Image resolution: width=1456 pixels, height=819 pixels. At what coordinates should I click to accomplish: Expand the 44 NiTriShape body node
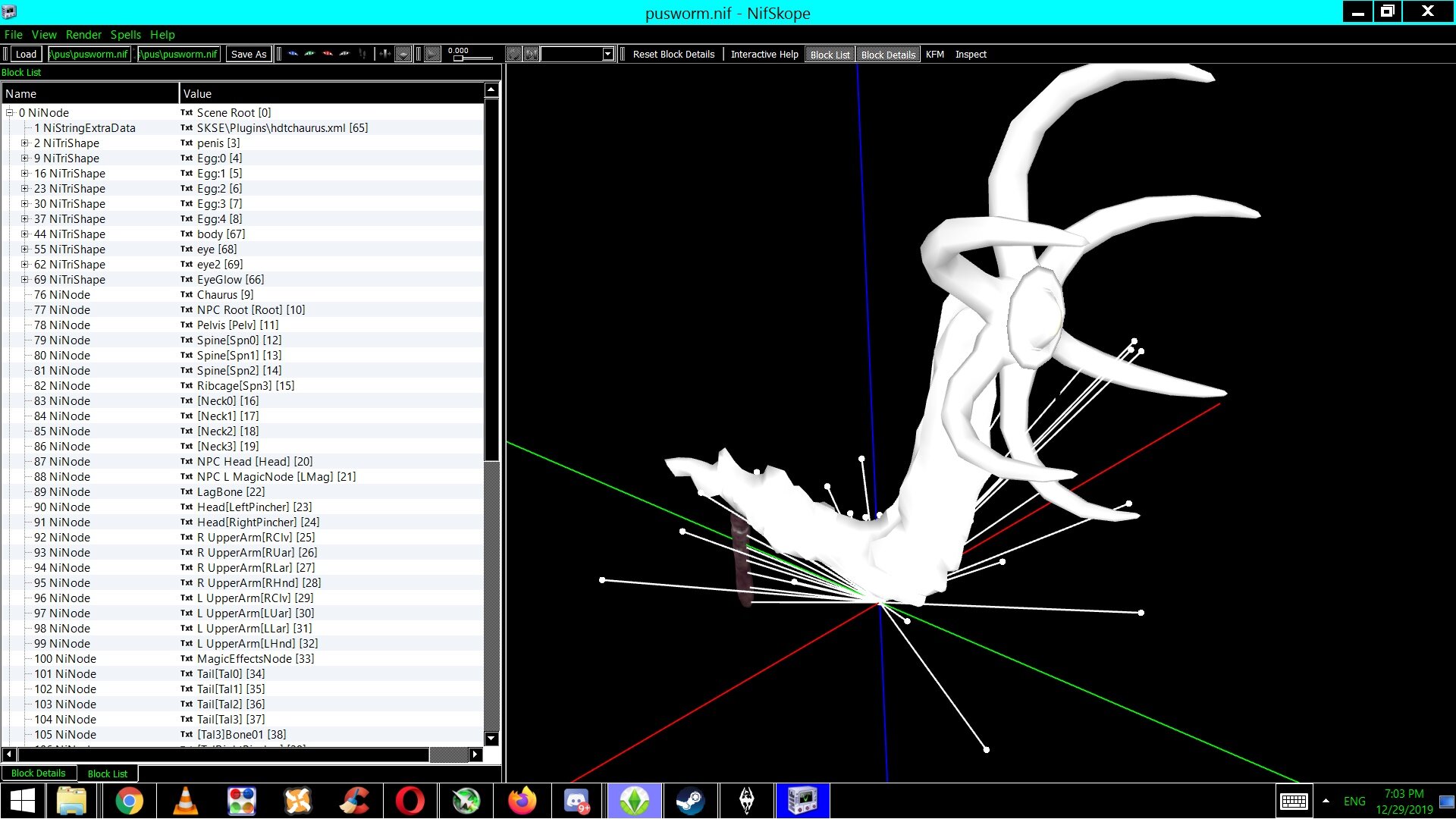pyautogui.click(x=25, y=234)
